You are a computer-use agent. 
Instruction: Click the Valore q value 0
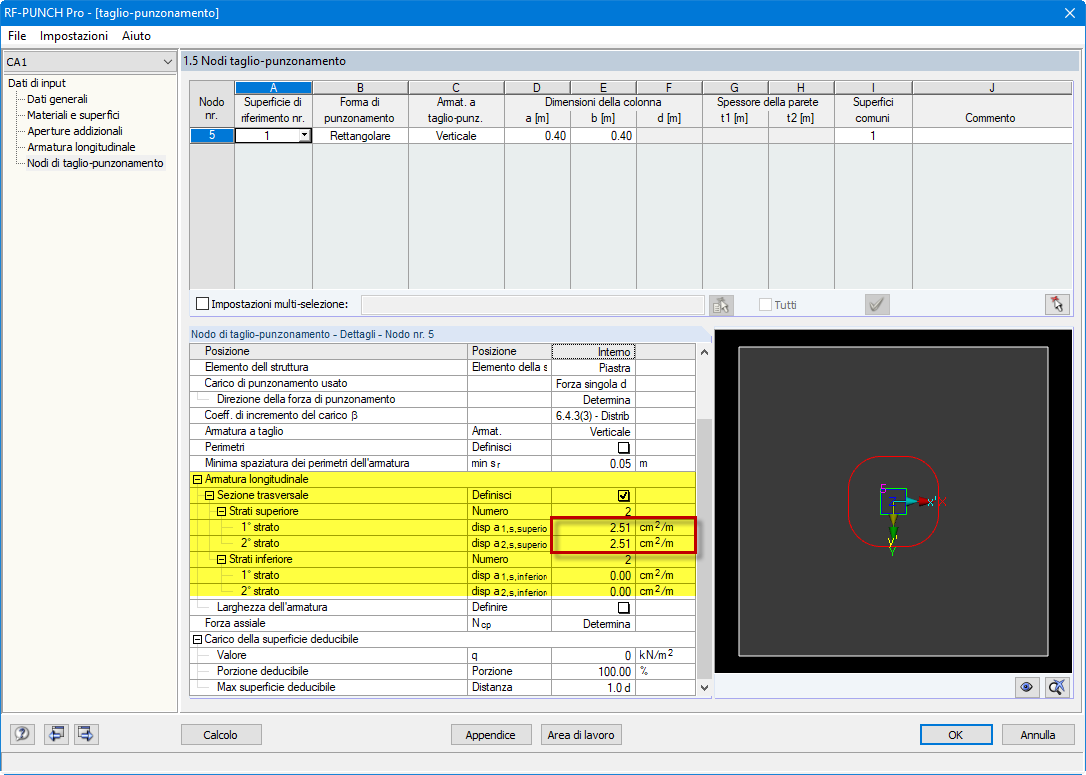point(594,655)
